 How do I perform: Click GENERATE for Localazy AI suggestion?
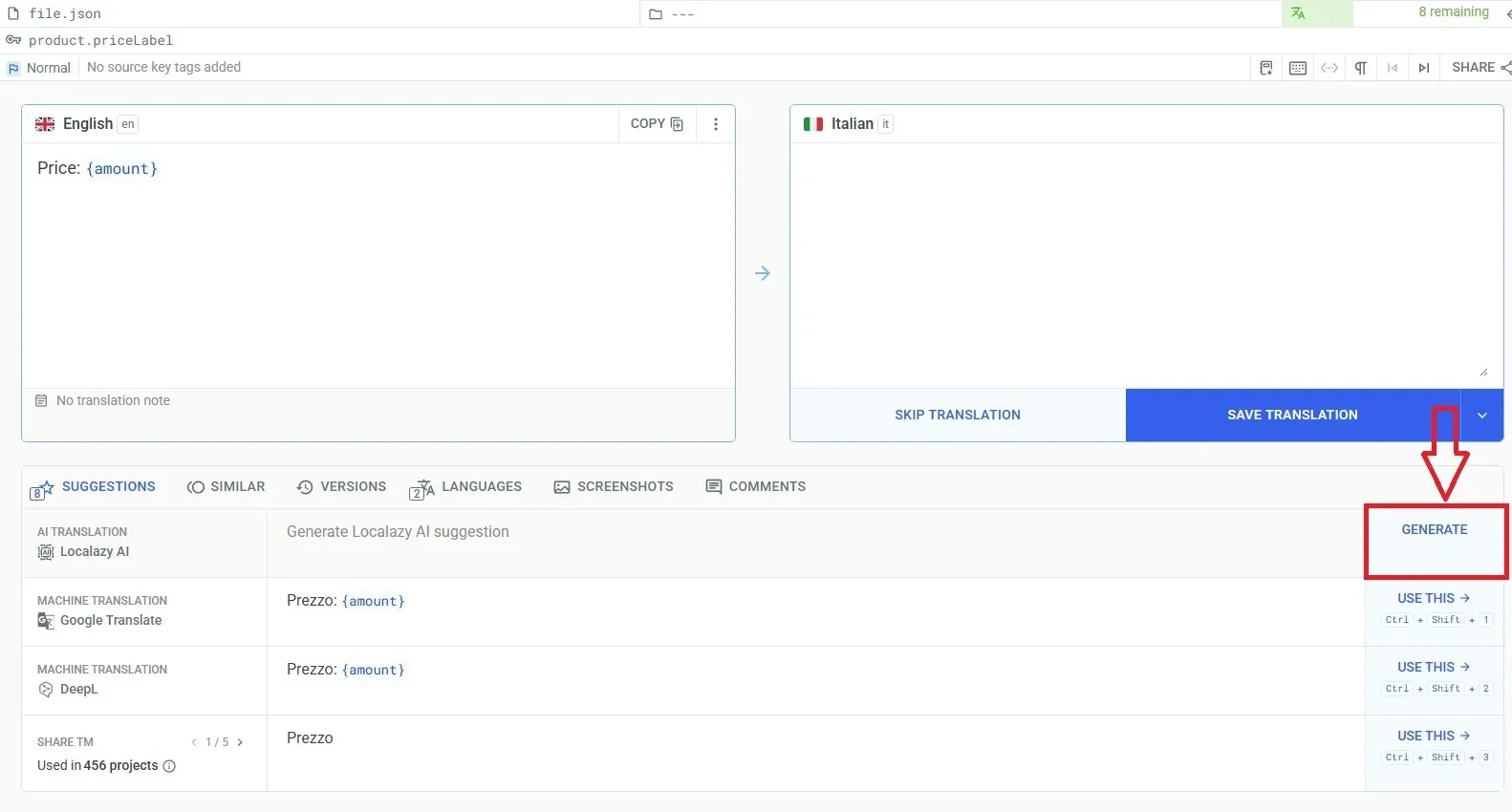[1434, 529]
